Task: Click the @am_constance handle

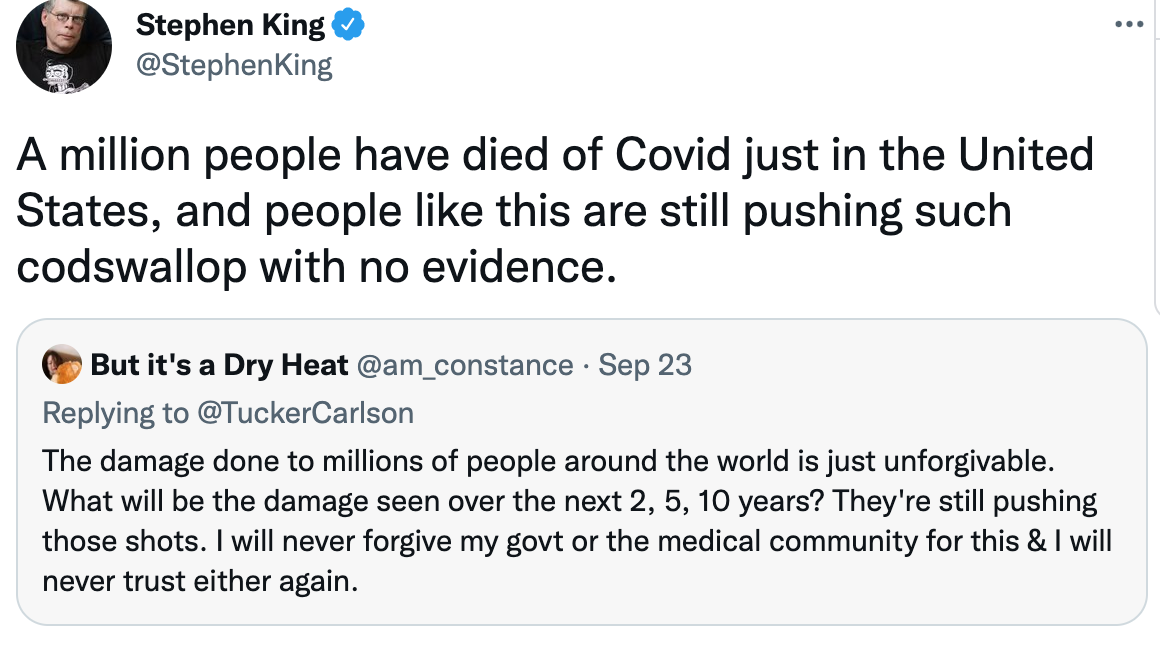Action: (465, 366)
